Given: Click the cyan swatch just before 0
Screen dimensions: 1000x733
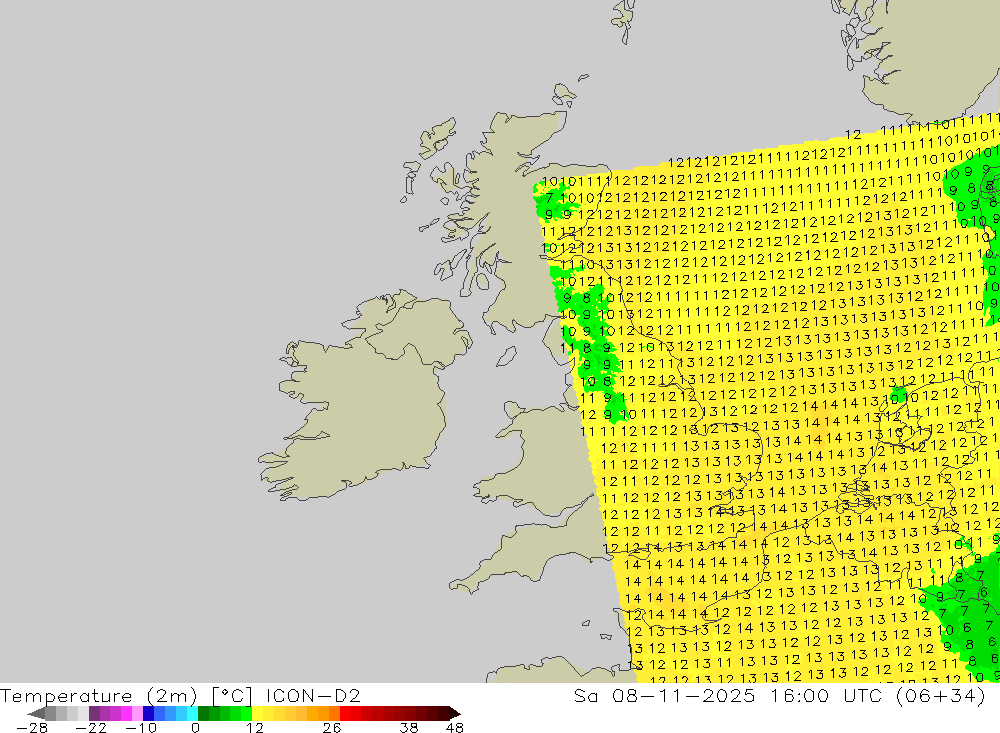Looking at the screenshot, I should pyautogui.click(x=192, y=713).
